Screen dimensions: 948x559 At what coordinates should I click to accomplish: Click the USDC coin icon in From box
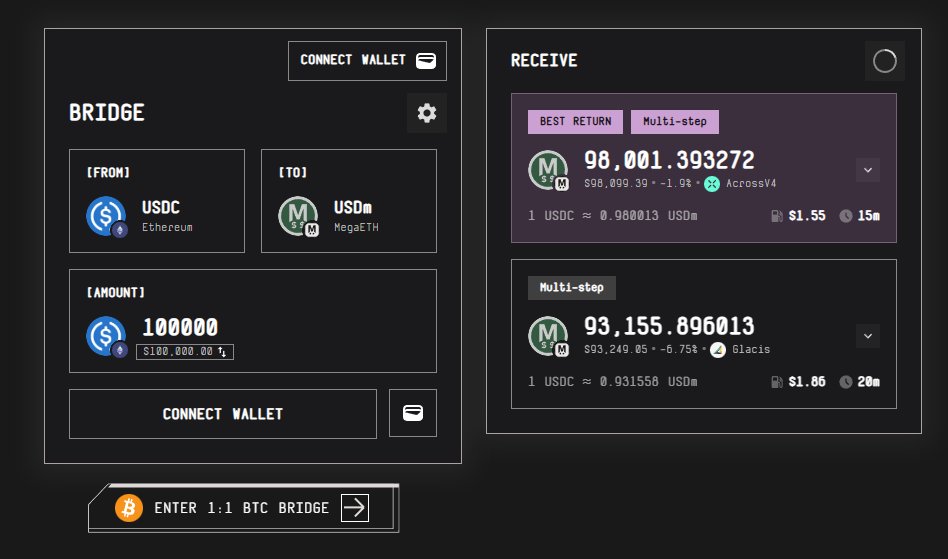pos(106,216)
